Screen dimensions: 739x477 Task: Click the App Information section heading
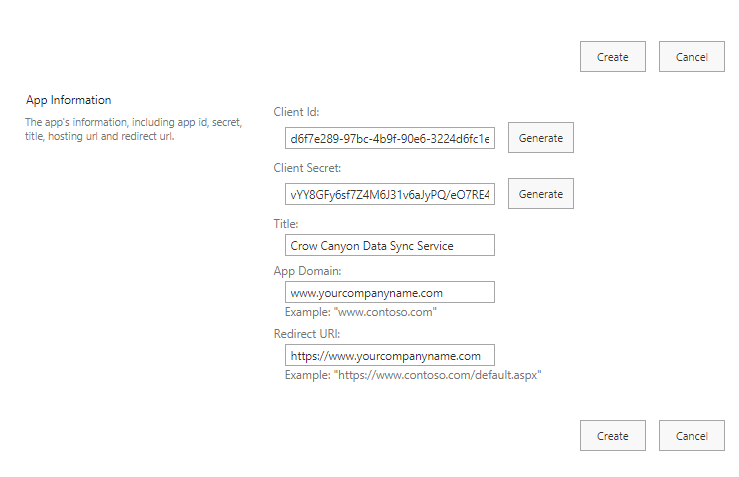click(68, 100)
